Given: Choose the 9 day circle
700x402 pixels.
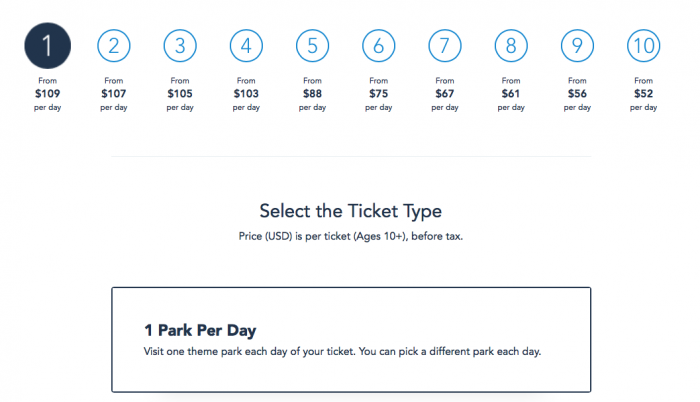Looking at the screenshot, I should (577, 45).
